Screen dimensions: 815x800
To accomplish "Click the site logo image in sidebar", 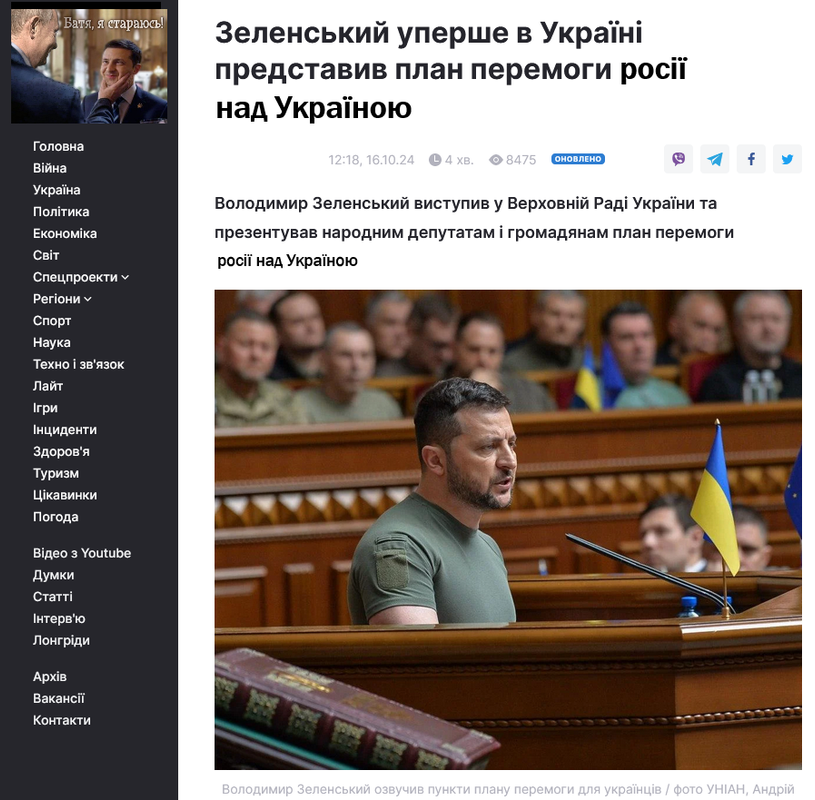I will coord(89,66).
